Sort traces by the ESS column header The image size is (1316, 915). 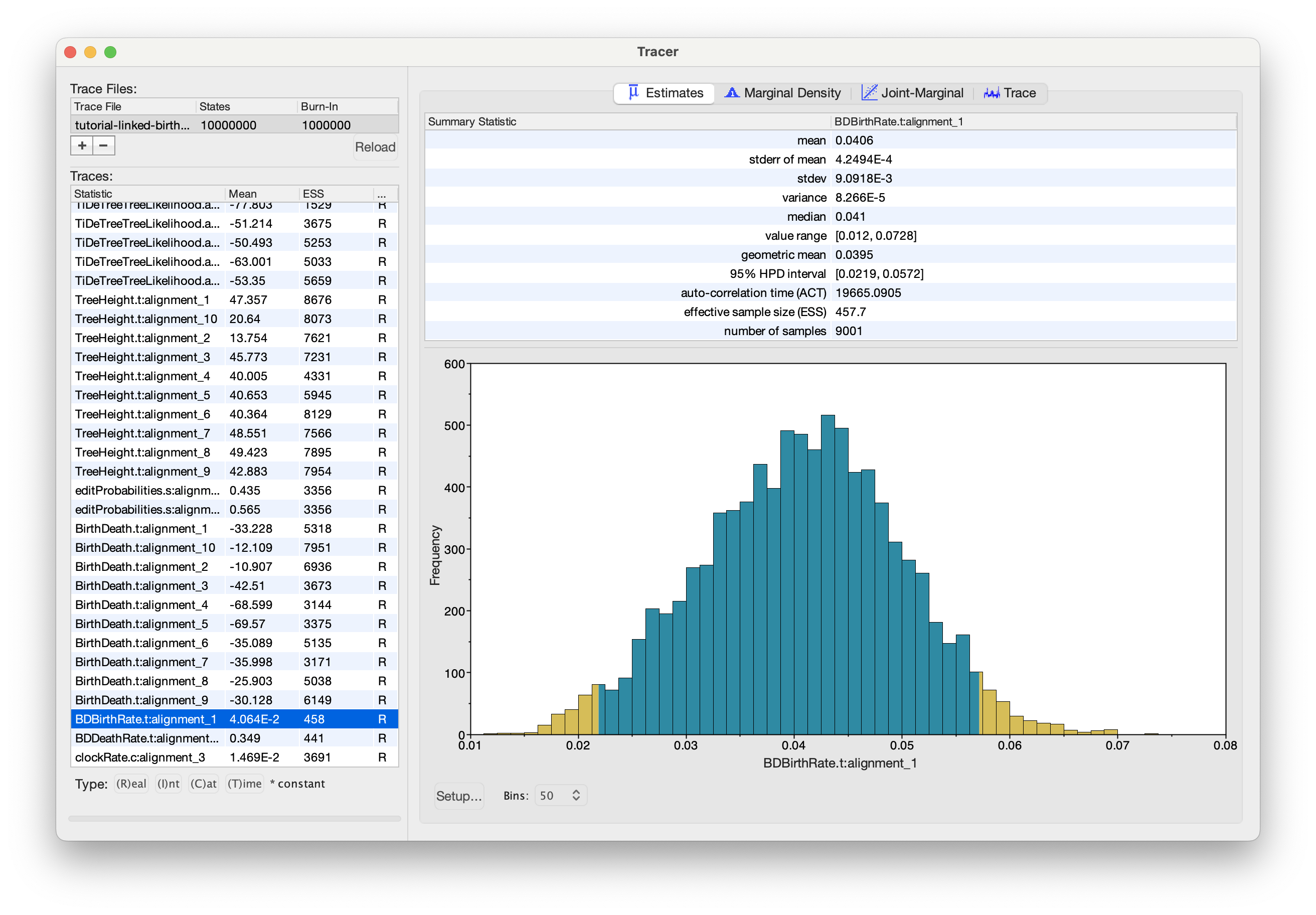point(336,194)
